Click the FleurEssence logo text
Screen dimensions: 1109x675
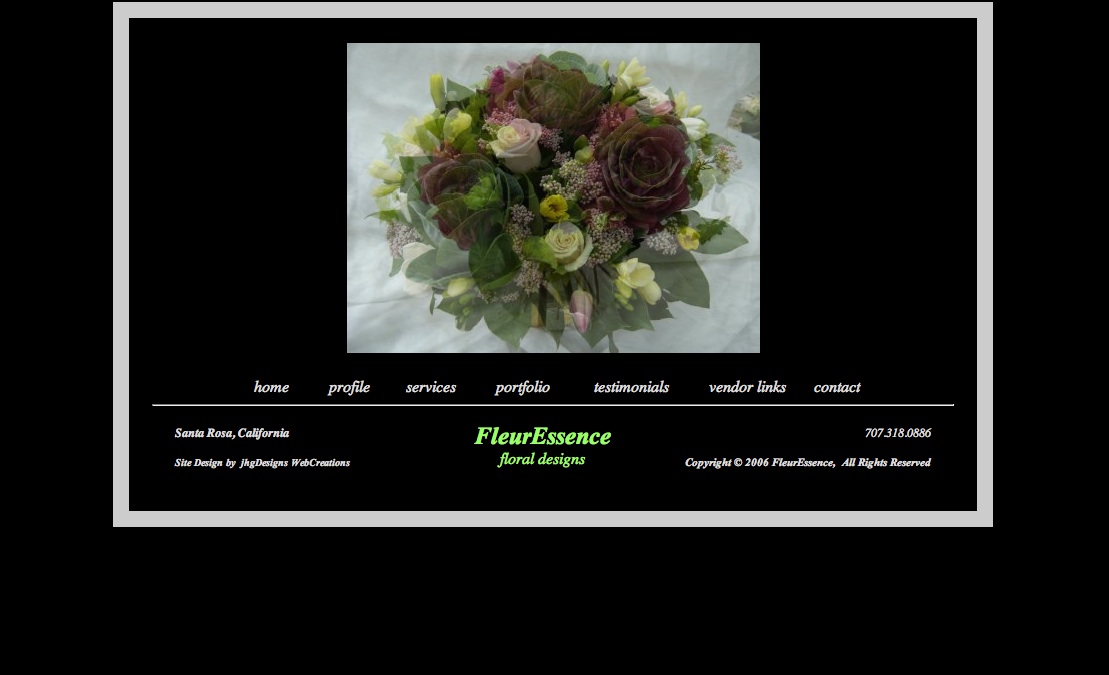[x=542, y=436]
